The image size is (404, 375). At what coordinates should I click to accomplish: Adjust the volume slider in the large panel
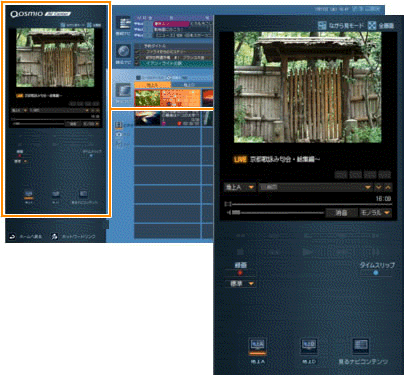tap(276, 212)
